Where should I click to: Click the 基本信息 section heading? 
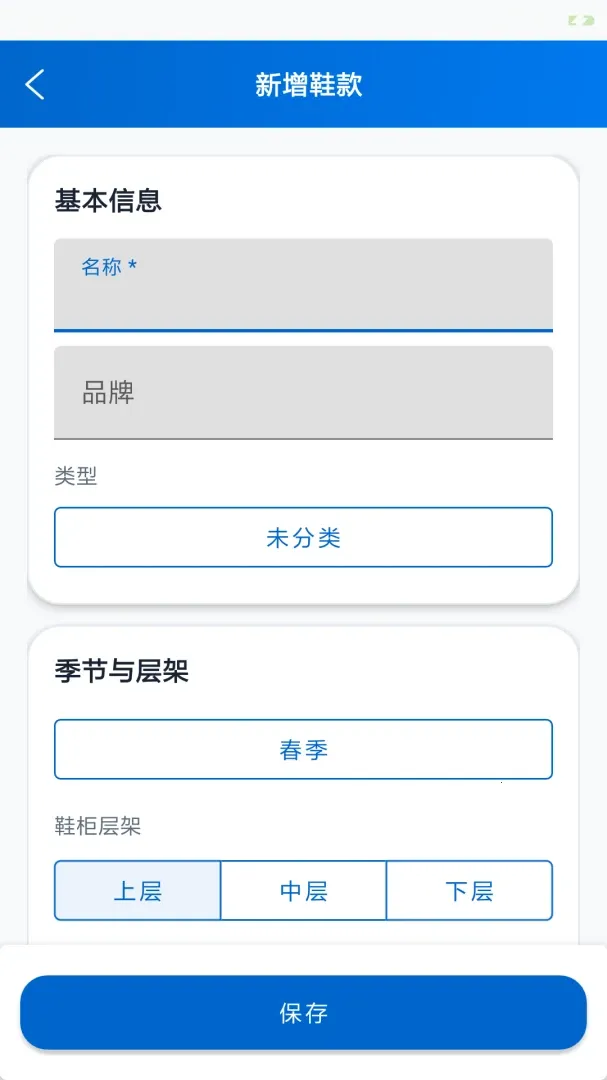108,201
